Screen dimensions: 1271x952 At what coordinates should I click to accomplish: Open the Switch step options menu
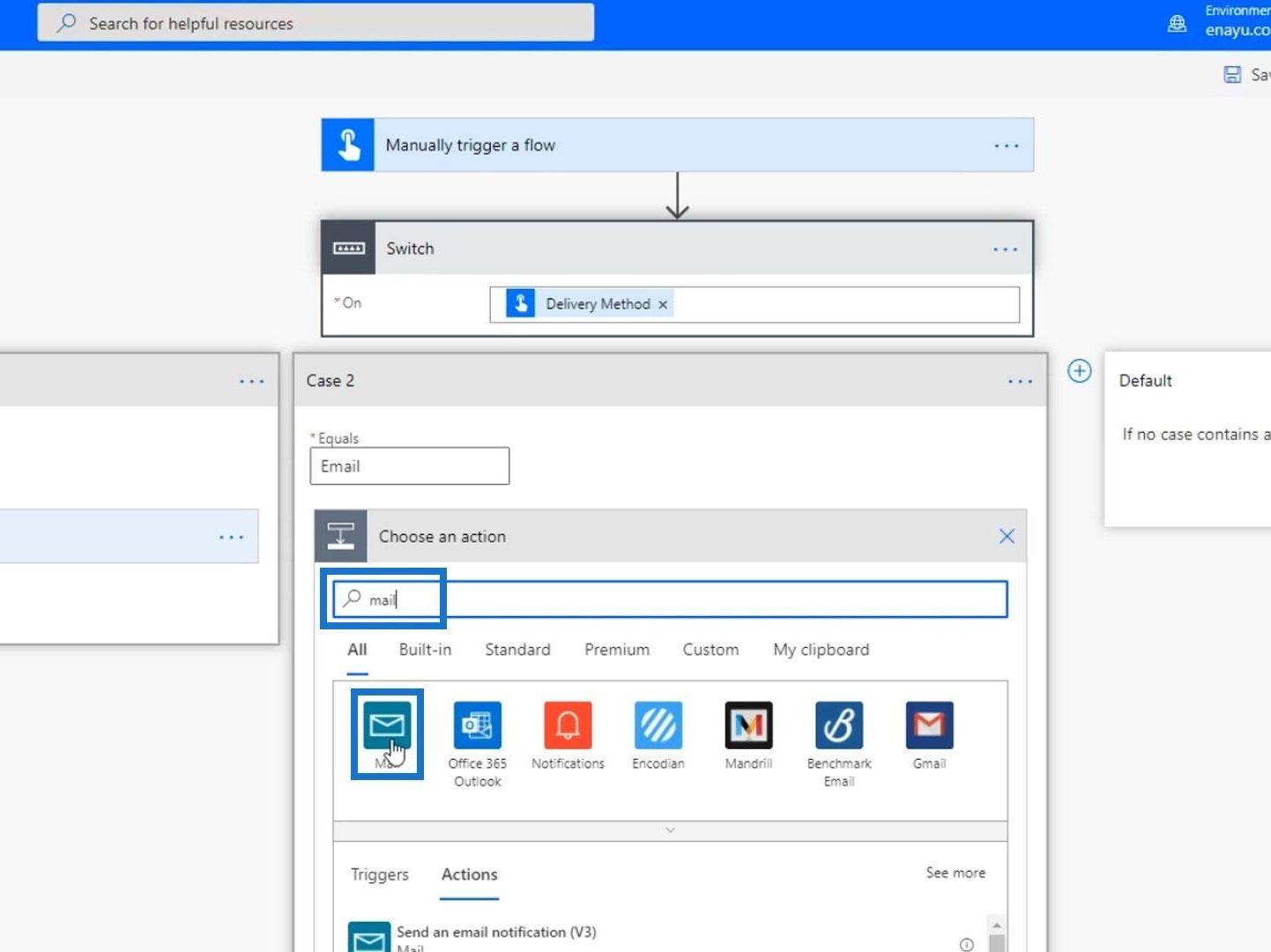[x=1006, y=249]
